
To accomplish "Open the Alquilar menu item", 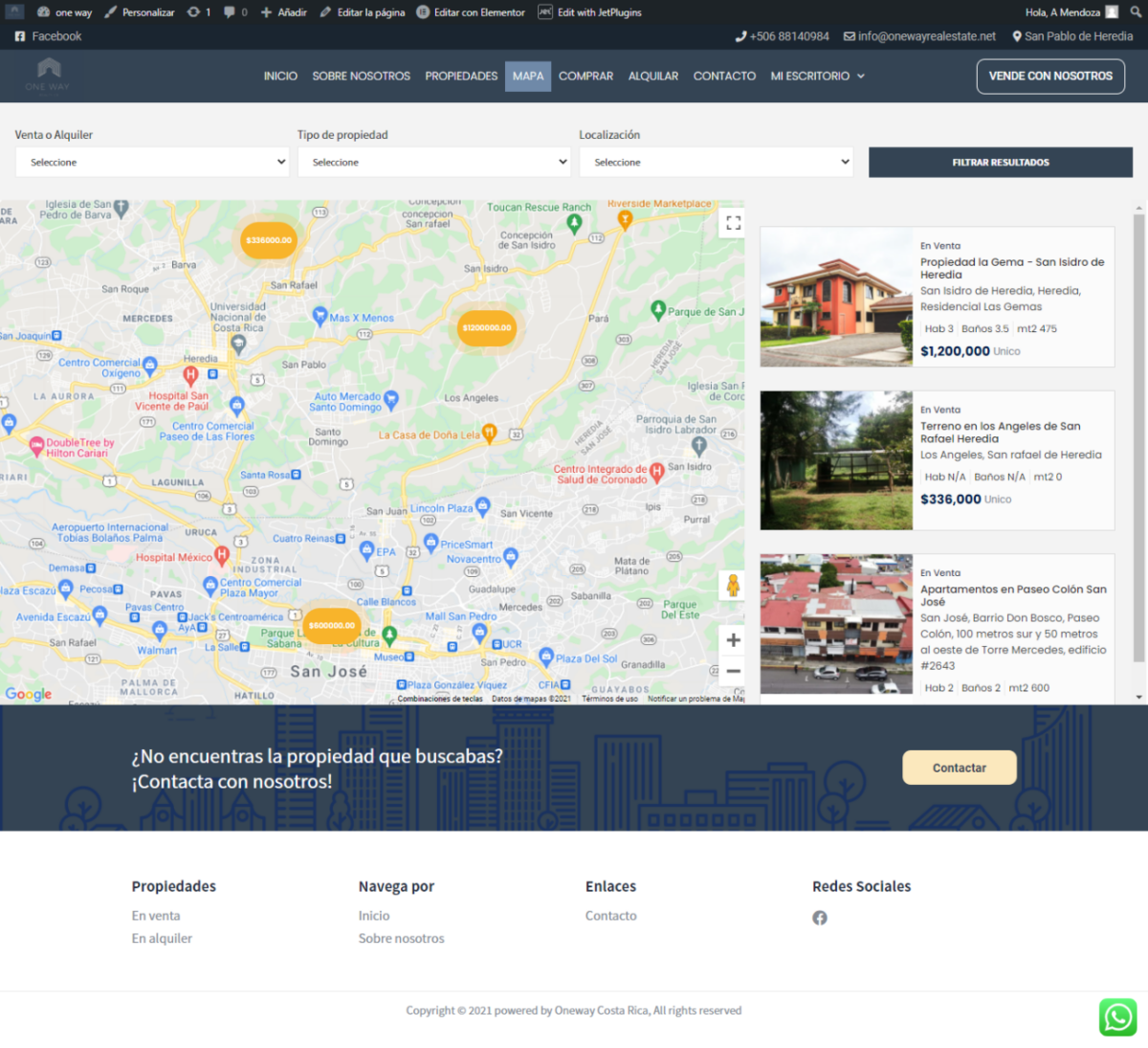I will point(653,76).
